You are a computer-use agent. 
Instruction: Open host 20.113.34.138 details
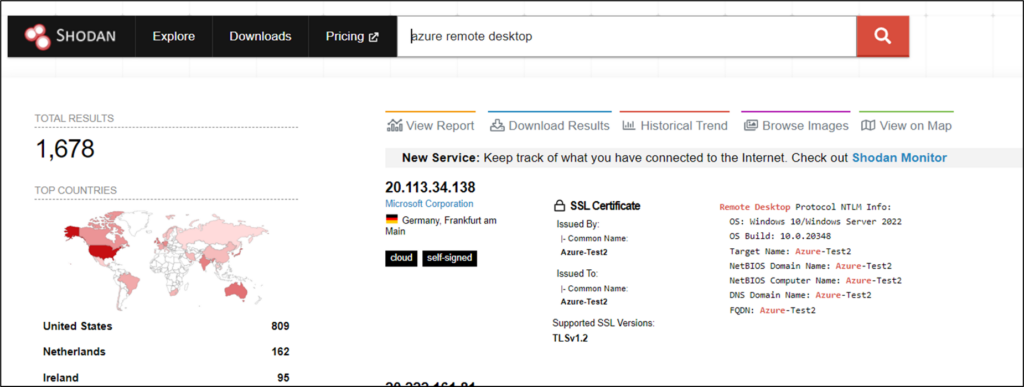coord(430,187)
